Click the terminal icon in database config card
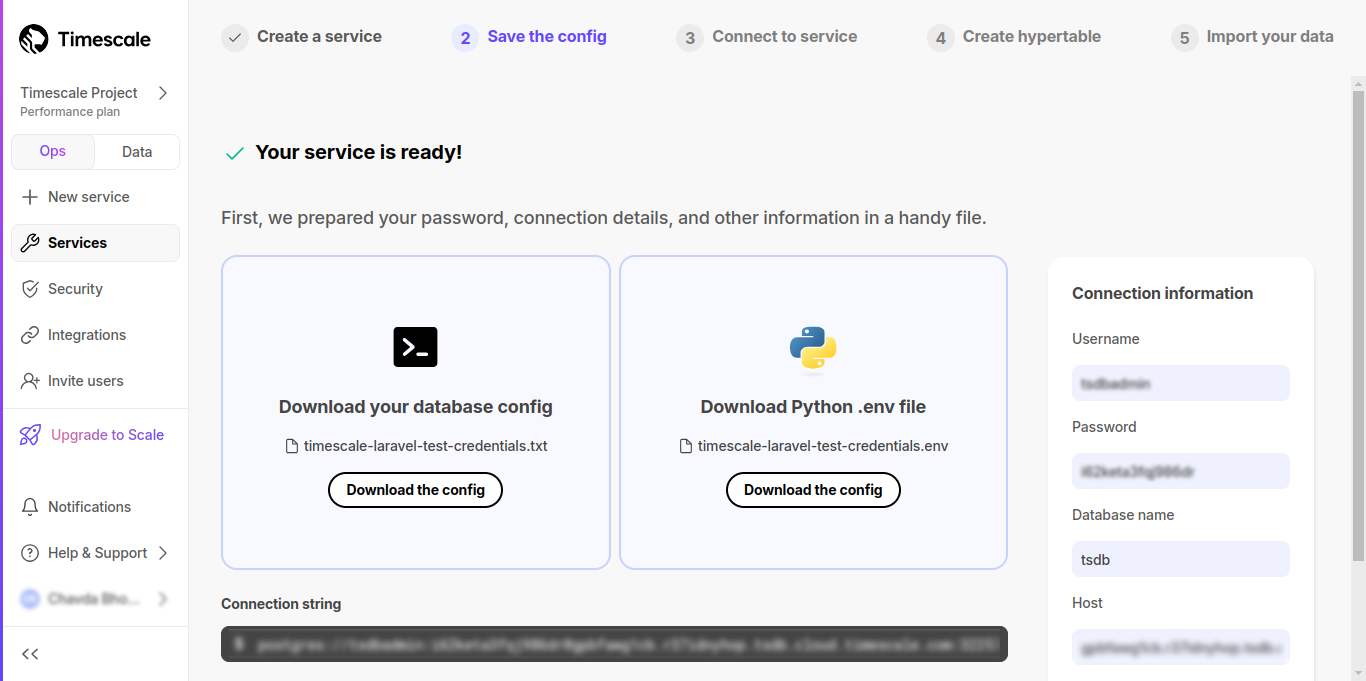The image size is (1366, 681). click(415, 347)
